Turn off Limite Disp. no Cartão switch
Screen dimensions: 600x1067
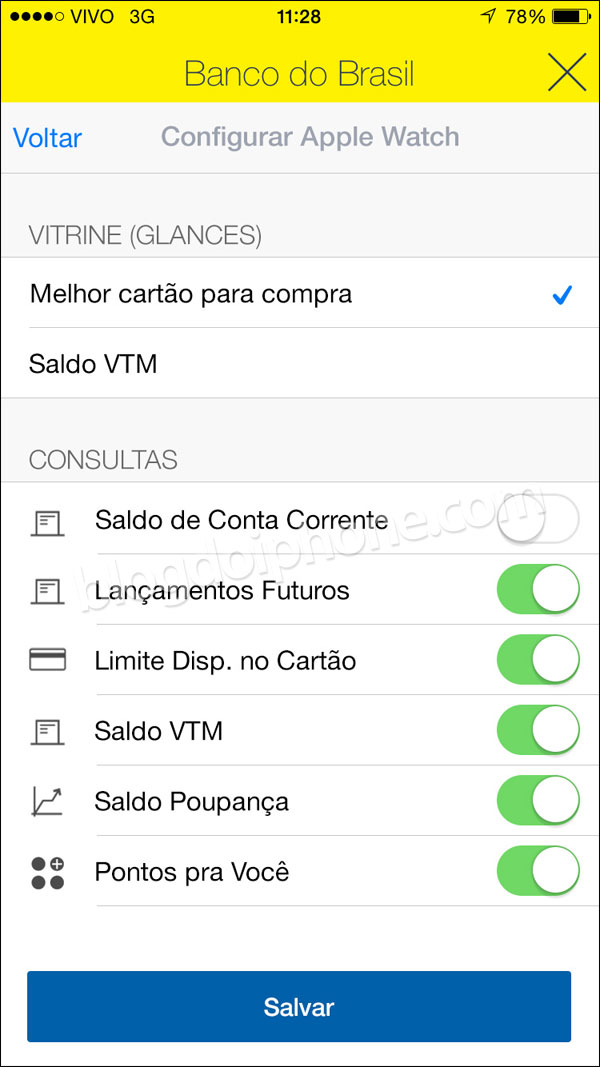coord(538,659)
